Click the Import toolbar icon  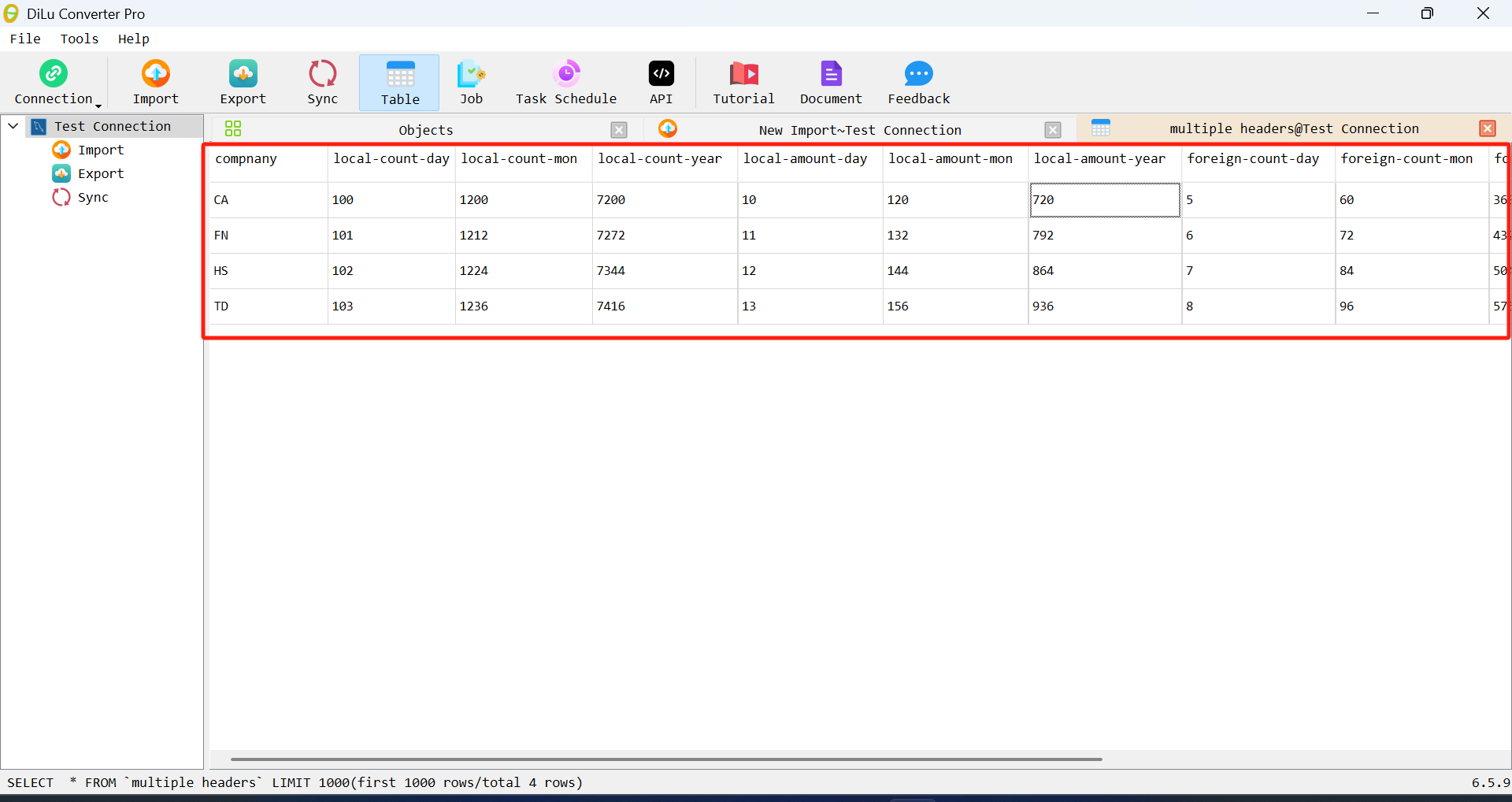click(x=156, y=82)
